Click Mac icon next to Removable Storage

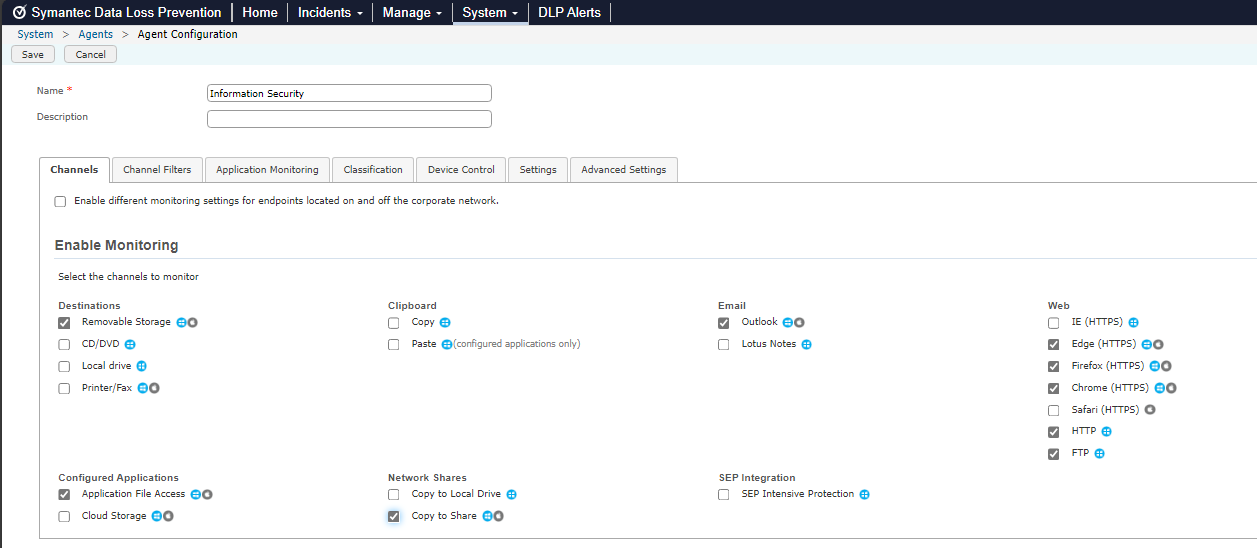193,323
